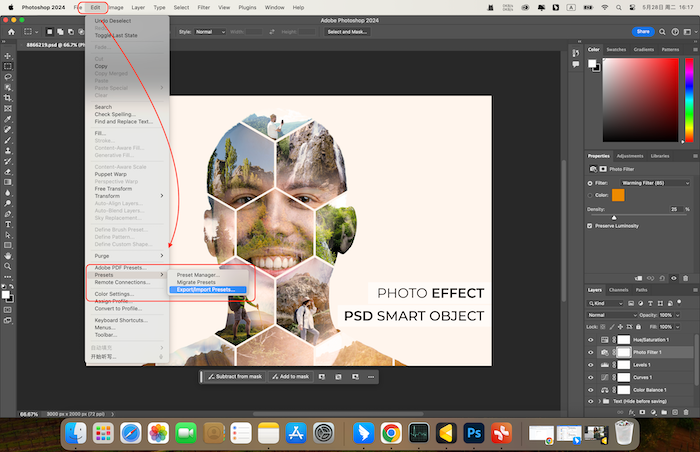The width and height of the screenshot is (700, 452).
Task: Add layer mask icon in Layers panel
Action: click(642, 412)
